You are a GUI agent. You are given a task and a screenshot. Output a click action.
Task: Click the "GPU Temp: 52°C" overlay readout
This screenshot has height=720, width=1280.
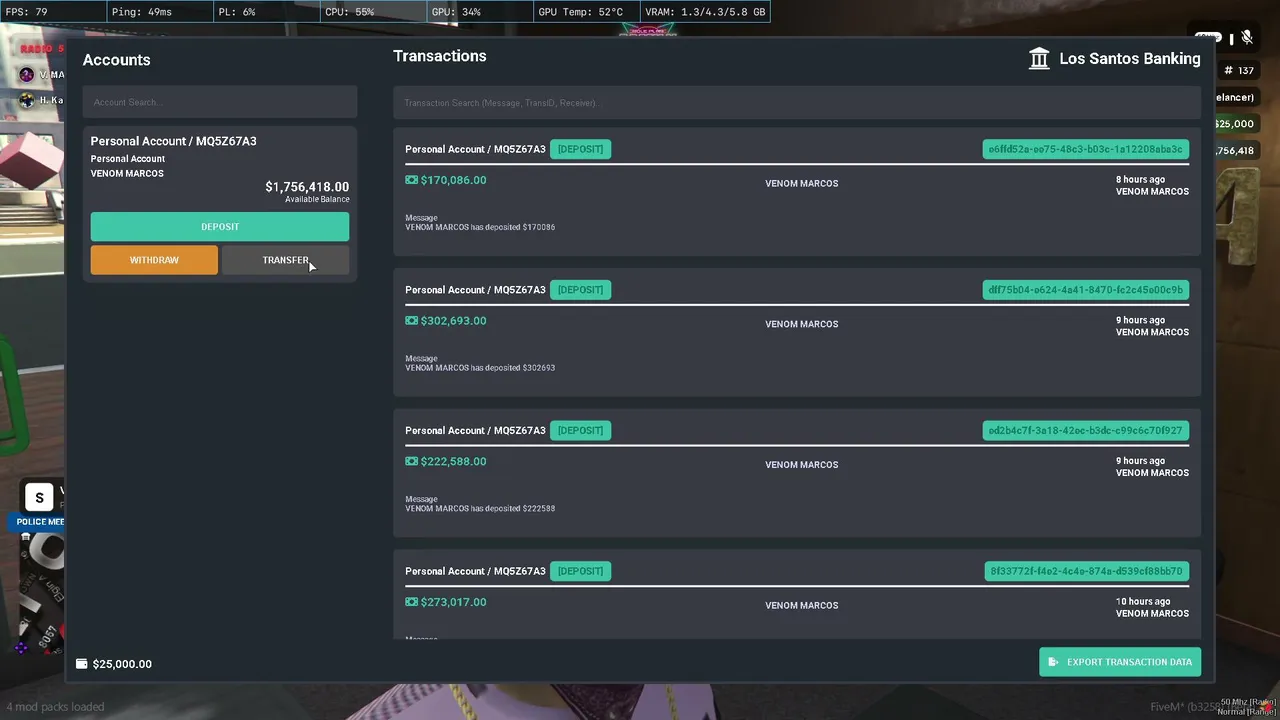581,12
